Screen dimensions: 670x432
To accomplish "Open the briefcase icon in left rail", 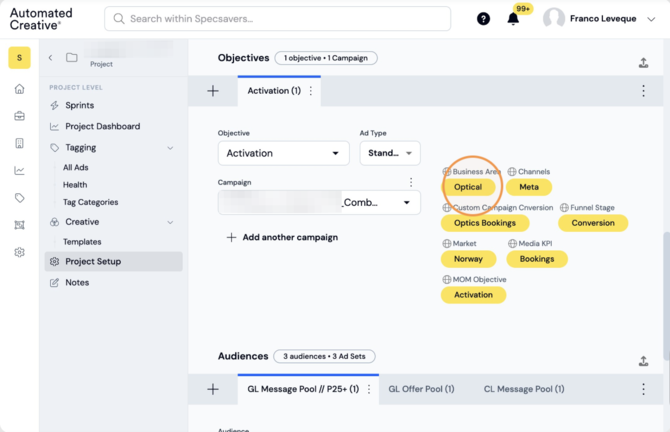I will [19, 116].
